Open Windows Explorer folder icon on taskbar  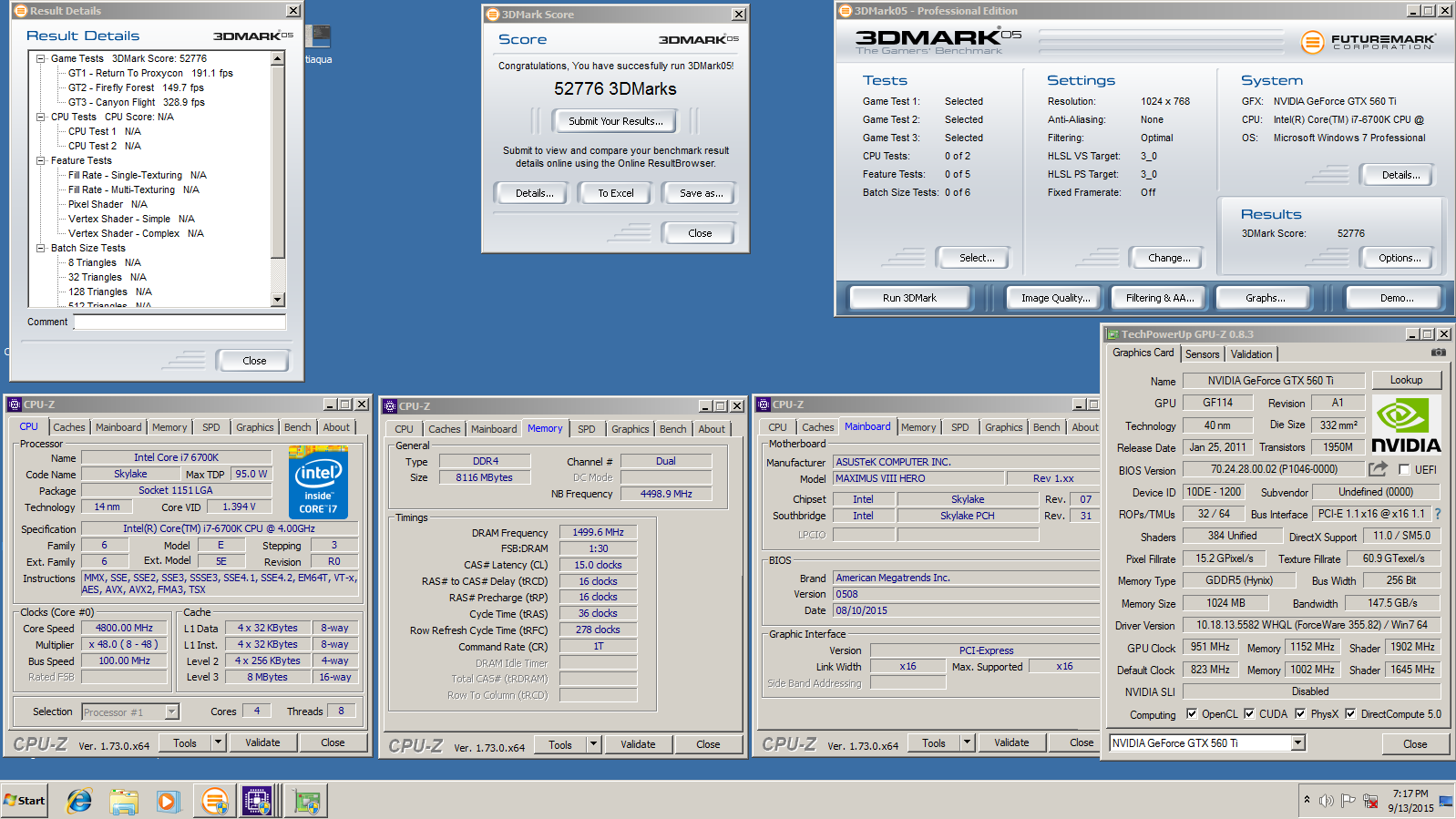coord(123,802)
